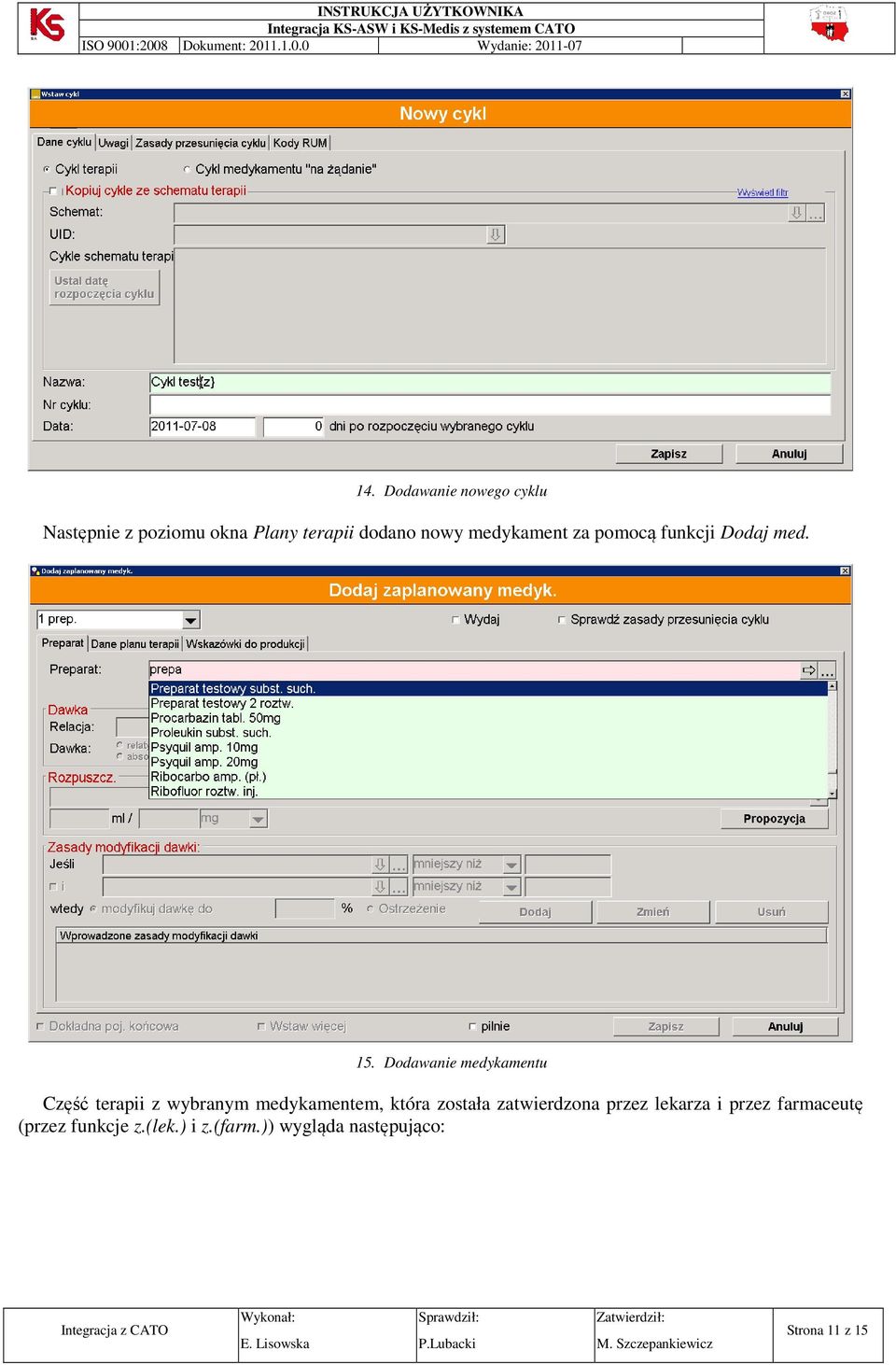Click the Nazwa field containing Cykl test
Screen dimensions: 896x1365
490,382
